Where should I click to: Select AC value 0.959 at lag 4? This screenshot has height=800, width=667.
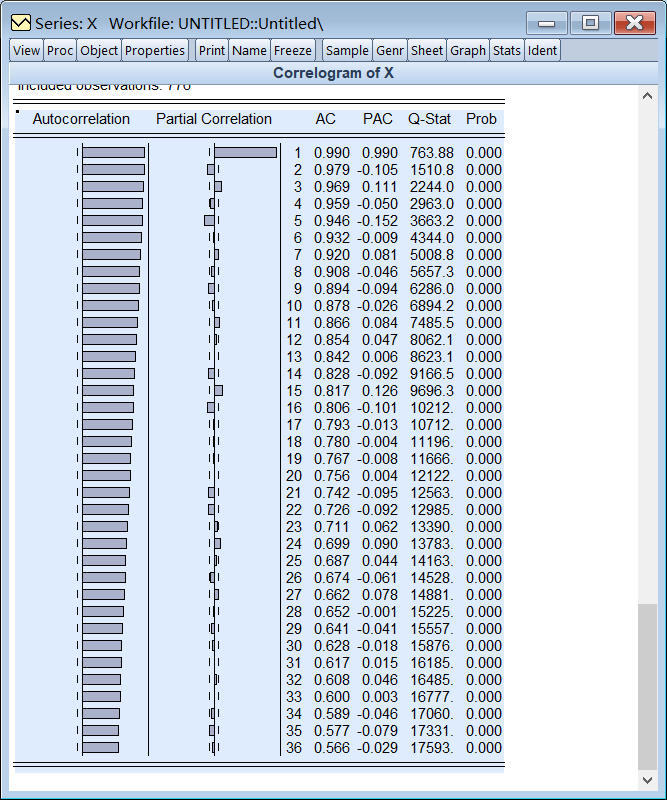coord(332,204)
